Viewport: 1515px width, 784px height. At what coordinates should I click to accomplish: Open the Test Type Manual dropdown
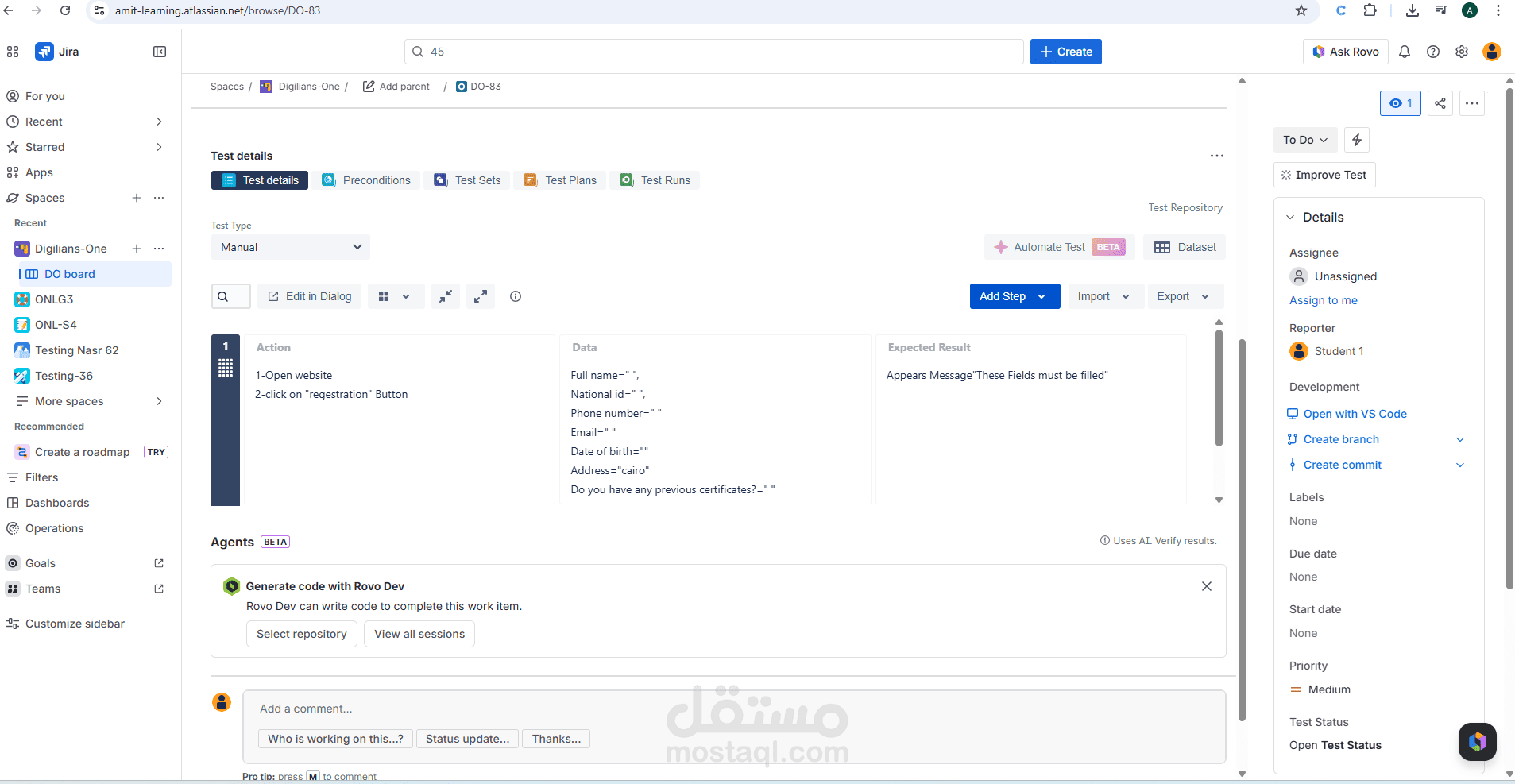click(291, 247)
